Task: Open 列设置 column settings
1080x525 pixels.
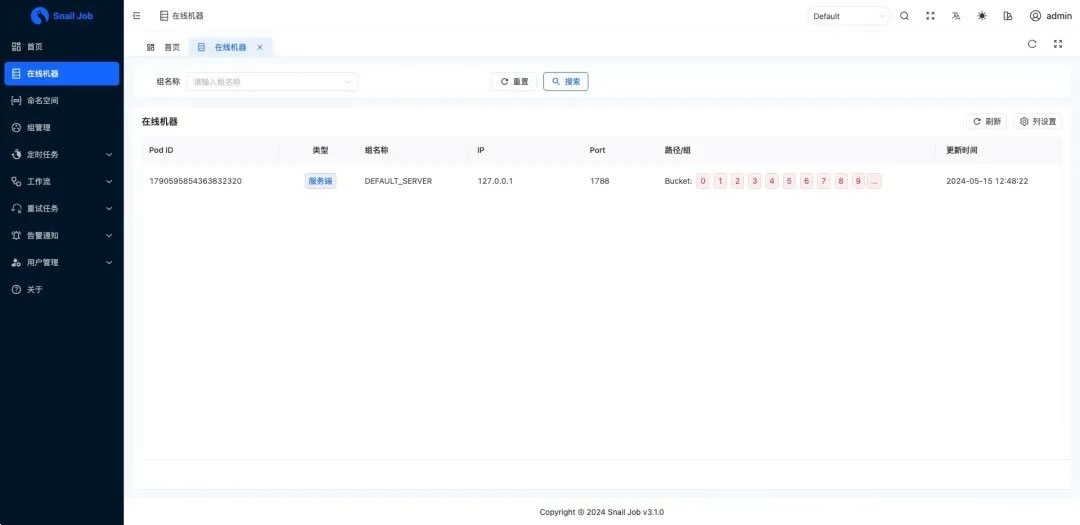Action: (1038, 121)
